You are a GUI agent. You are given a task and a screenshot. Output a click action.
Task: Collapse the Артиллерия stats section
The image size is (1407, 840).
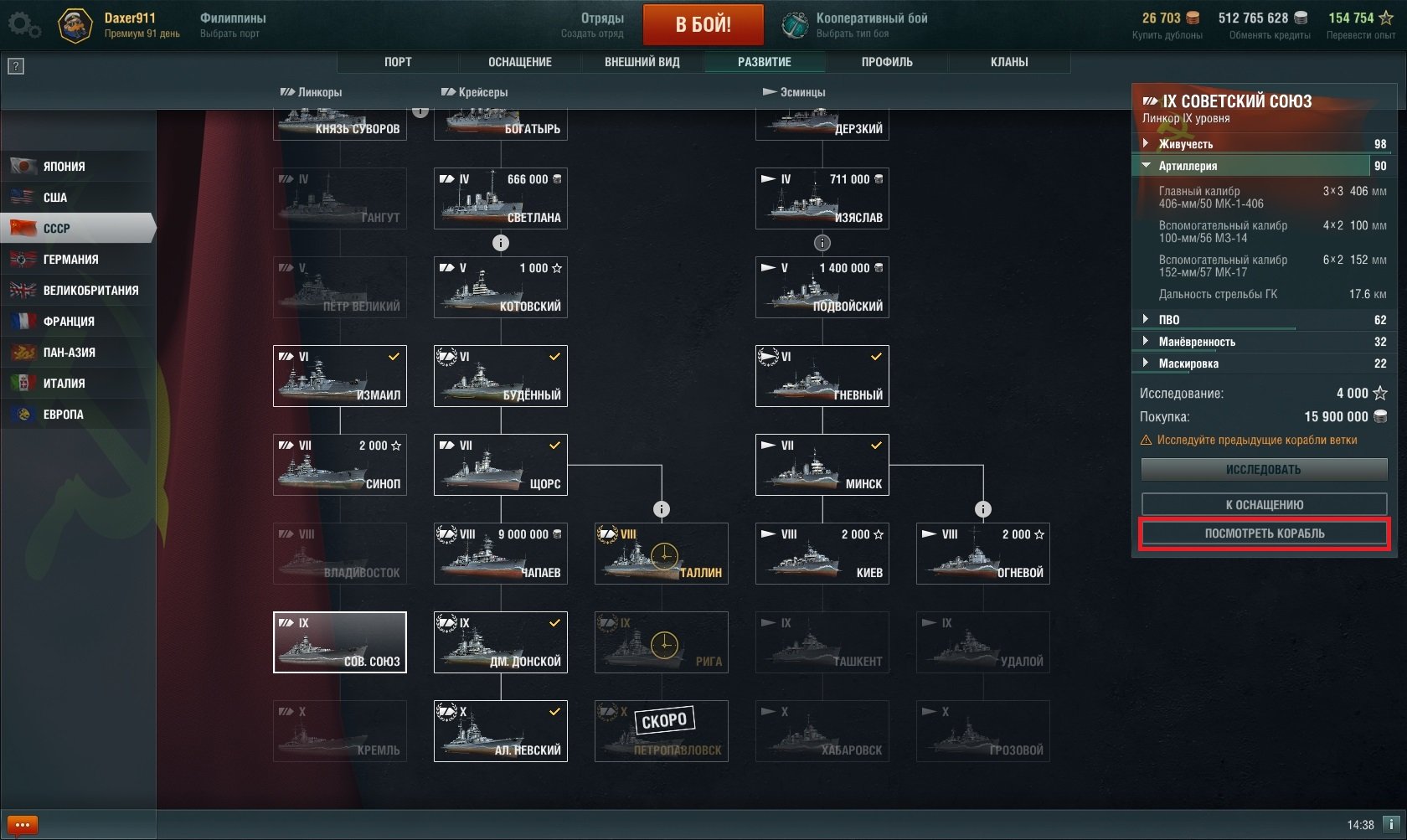tap(1264, 166)
